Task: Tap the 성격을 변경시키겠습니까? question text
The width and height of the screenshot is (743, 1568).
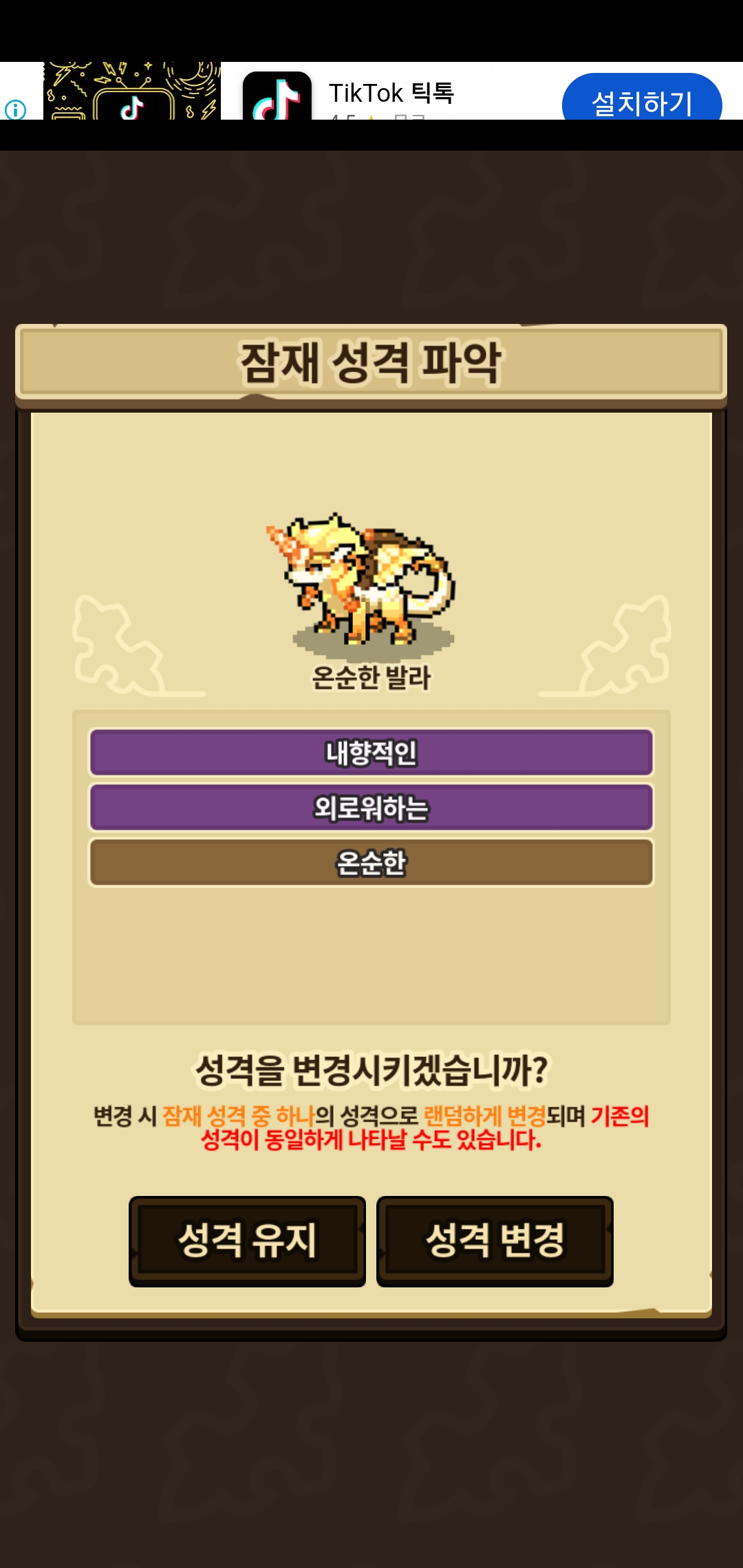Action: click(371, 1070)
